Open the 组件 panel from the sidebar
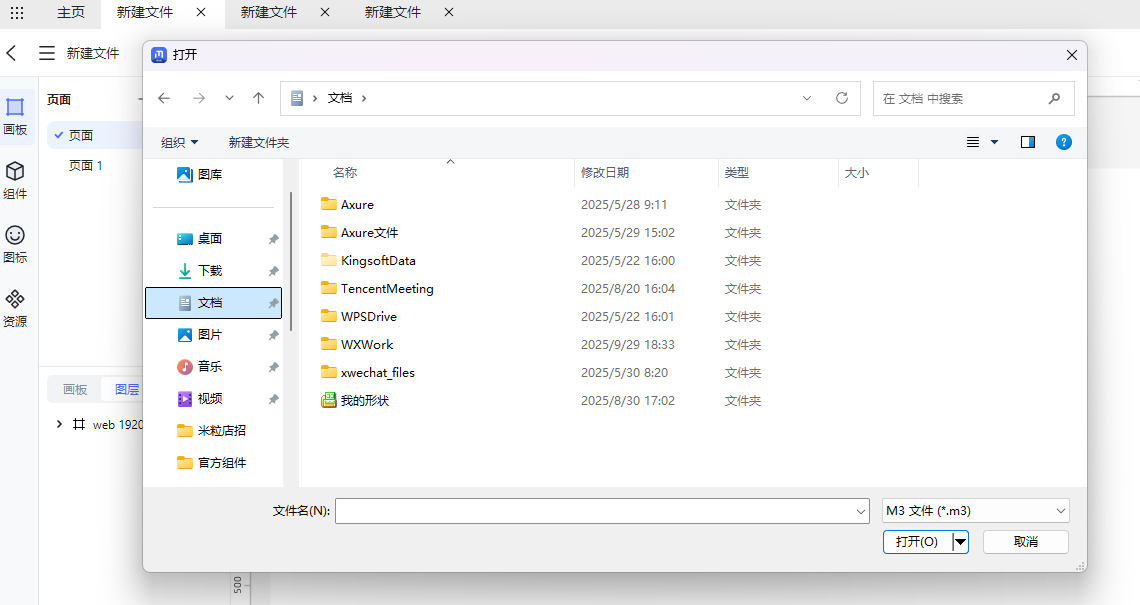1140x605 pixels. tap(14, 178)
